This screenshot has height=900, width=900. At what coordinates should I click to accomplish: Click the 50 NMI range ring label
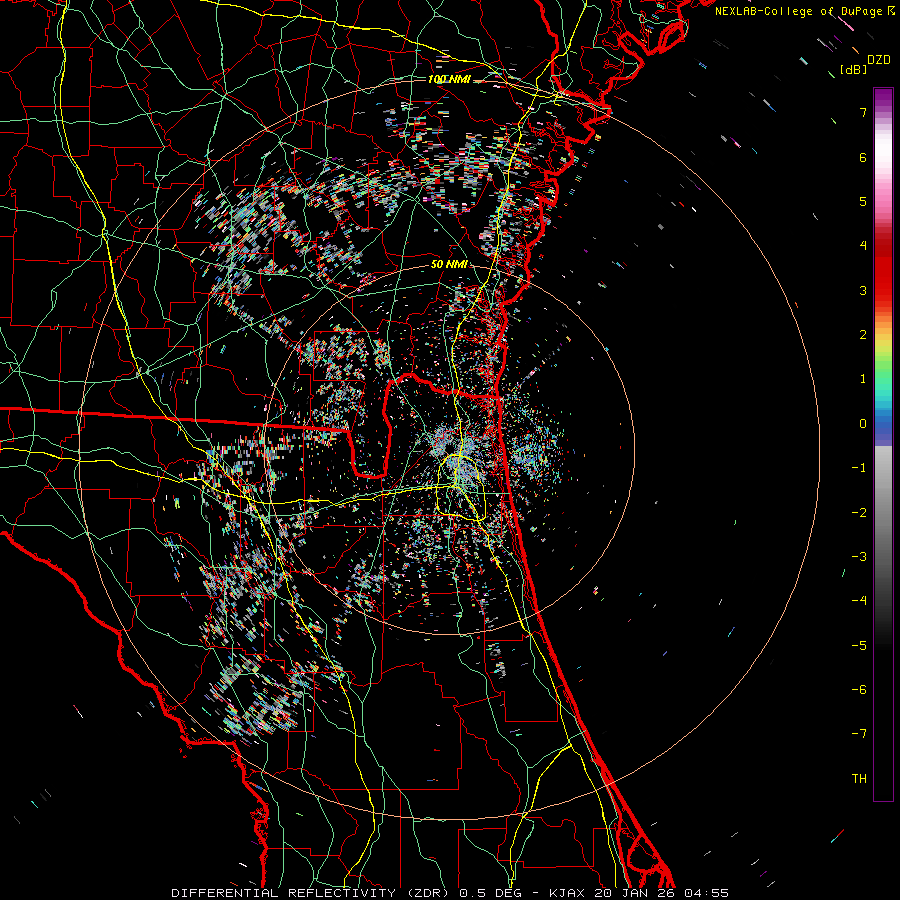[x=449, y=265]
